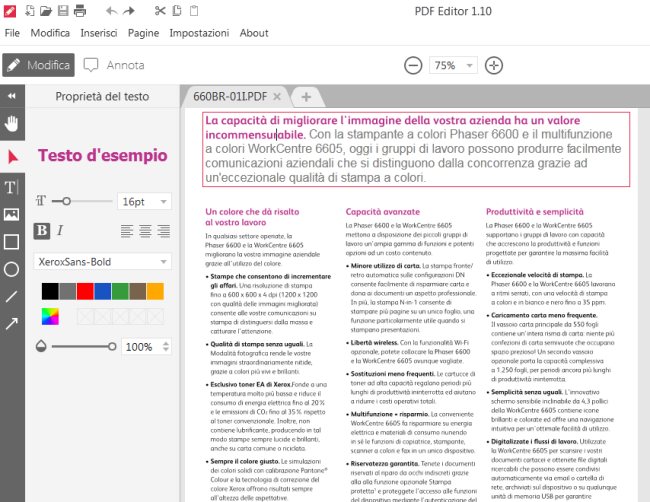Open the 16pt font size dropdown
The height and width of the screenshot is (502, 650).
coord(144,201)
